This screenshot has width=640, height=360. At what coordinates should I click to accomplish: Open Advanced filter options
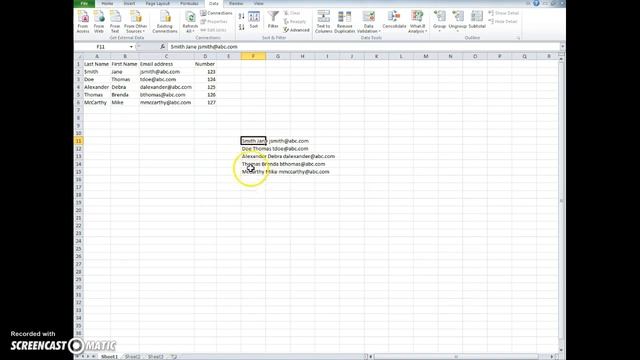pos(296,30)
